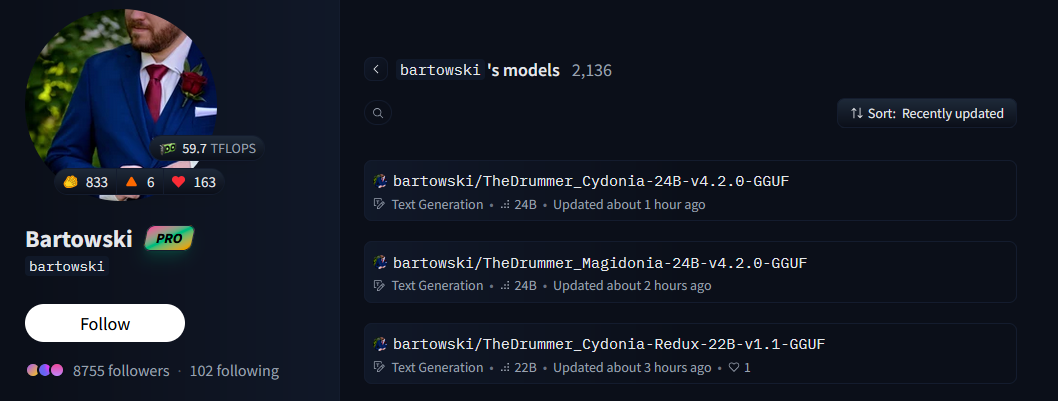Screen dimensions: 1058x401
Task: Open the 8755 followers list
Action: click(x=121, y=371)
